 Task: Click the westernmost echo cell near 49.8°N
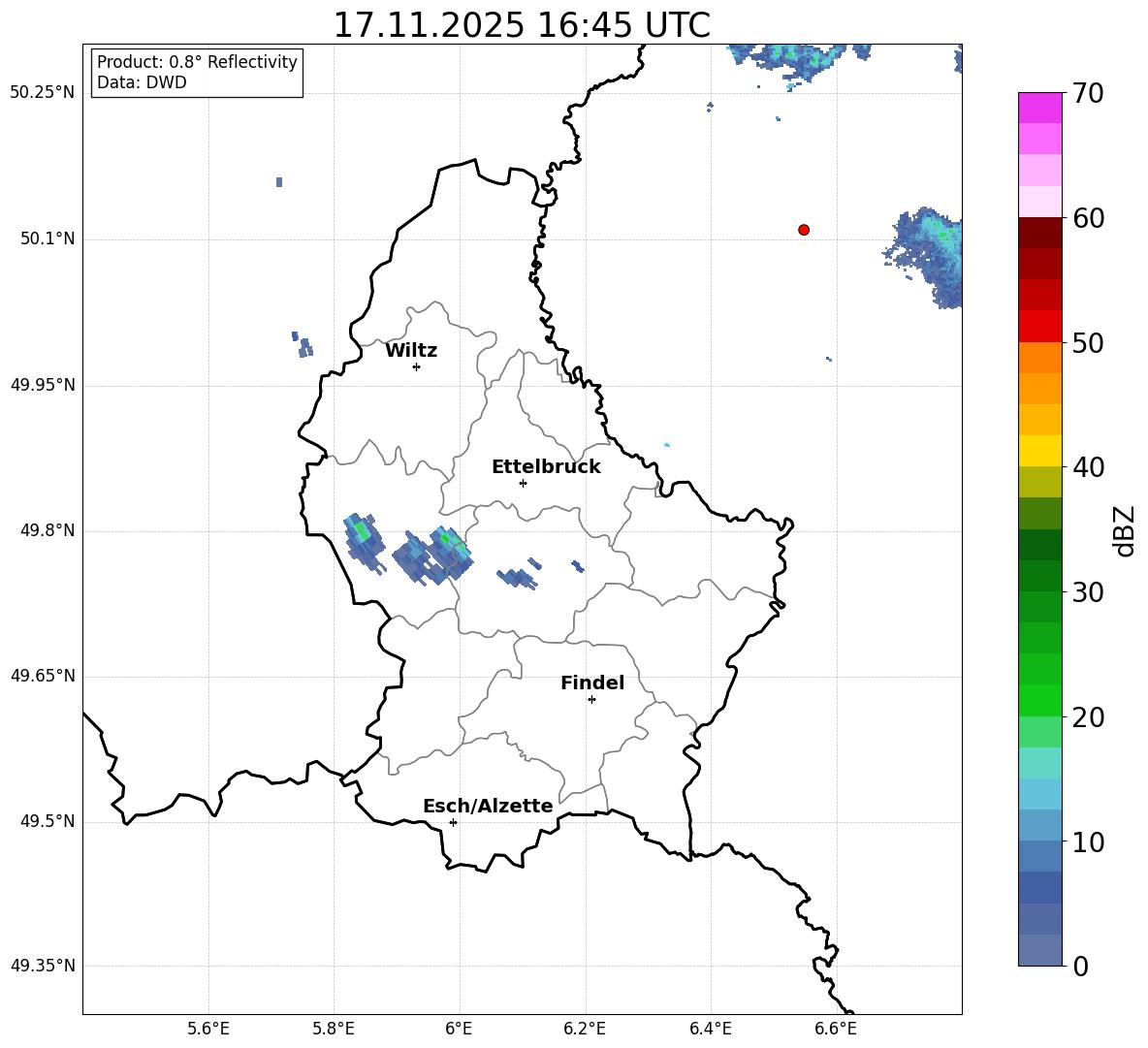coord(364,542)
